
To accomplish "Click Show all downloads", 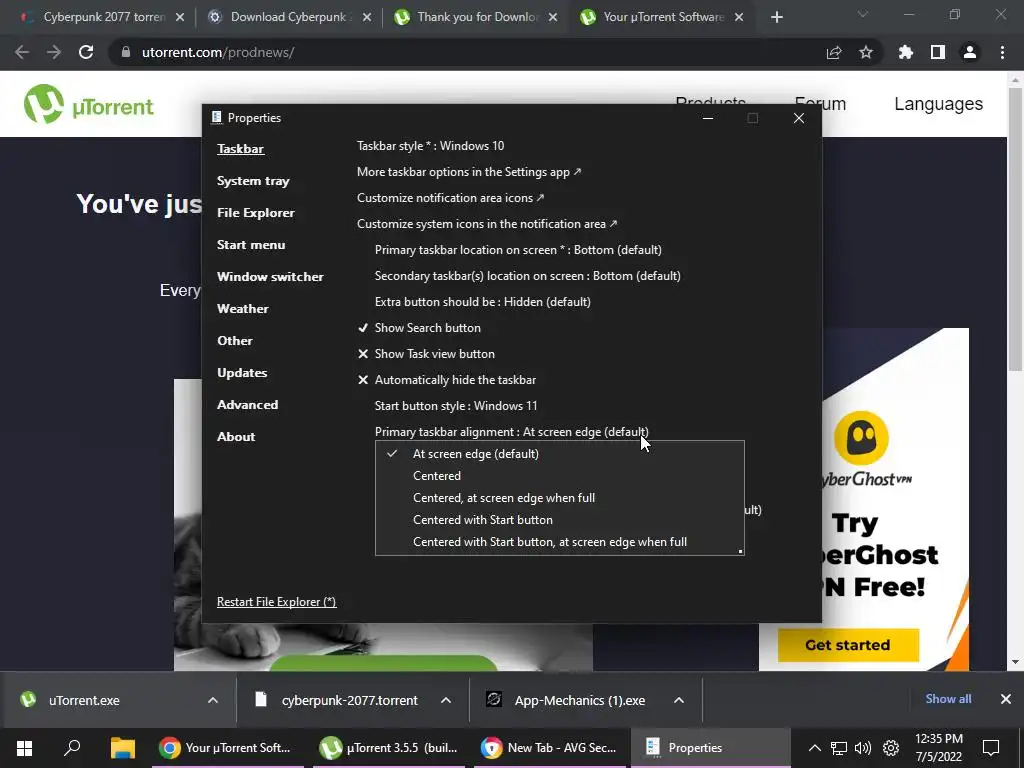I will [x=948, y=699].
